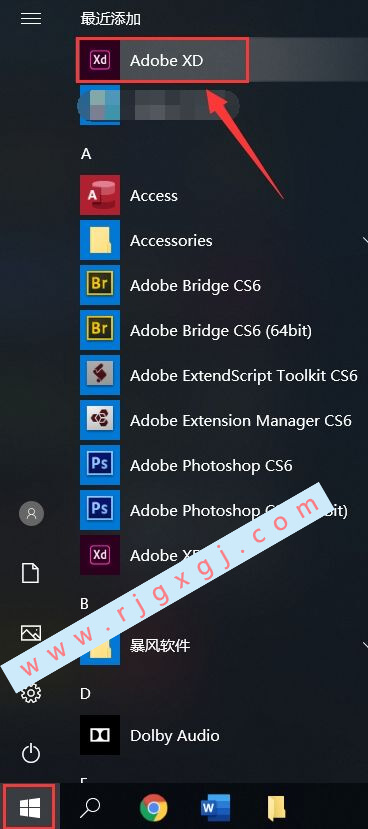Open the Documents shortcut in sidebar
This screenshot has height=829, width=368.
(x=30, y=573)
